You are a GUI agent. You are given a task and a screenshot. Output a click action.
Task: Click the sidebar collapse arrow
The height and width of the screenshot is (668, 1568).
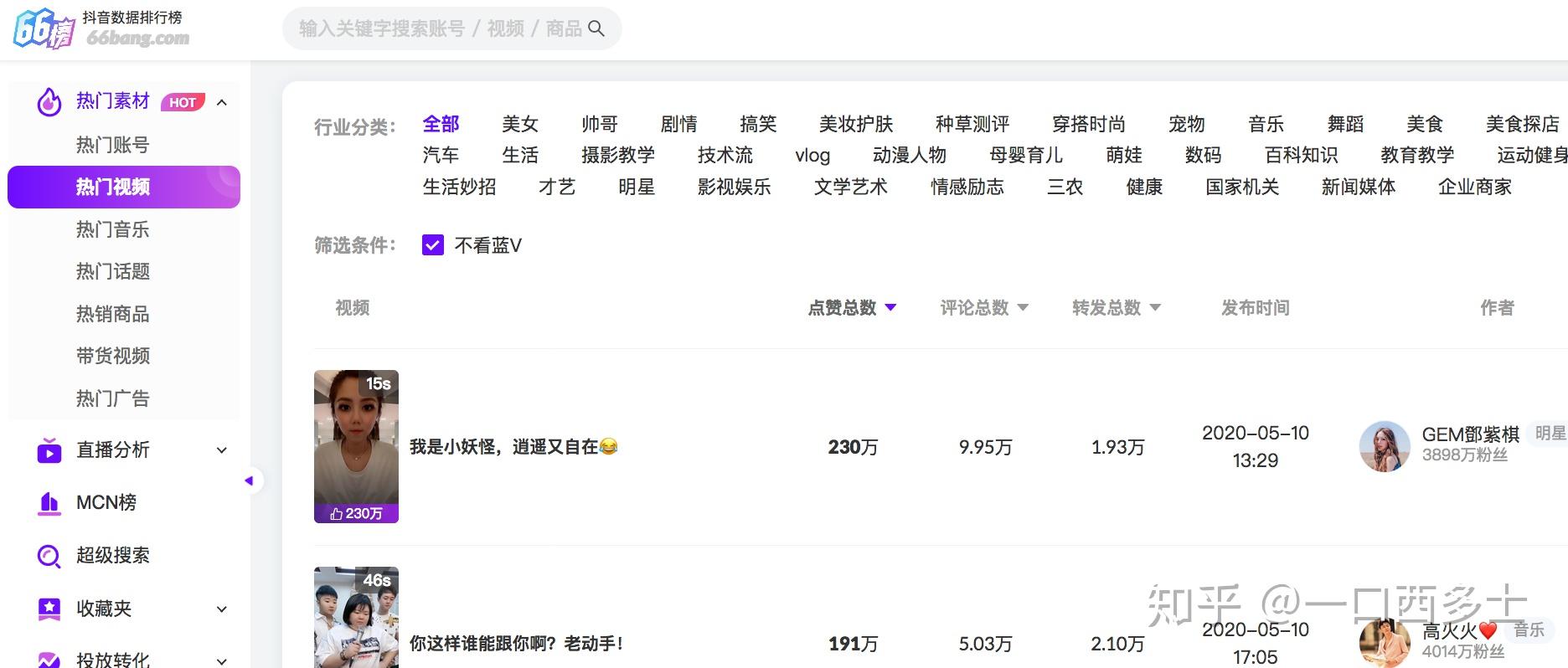(x=249, y=480)
